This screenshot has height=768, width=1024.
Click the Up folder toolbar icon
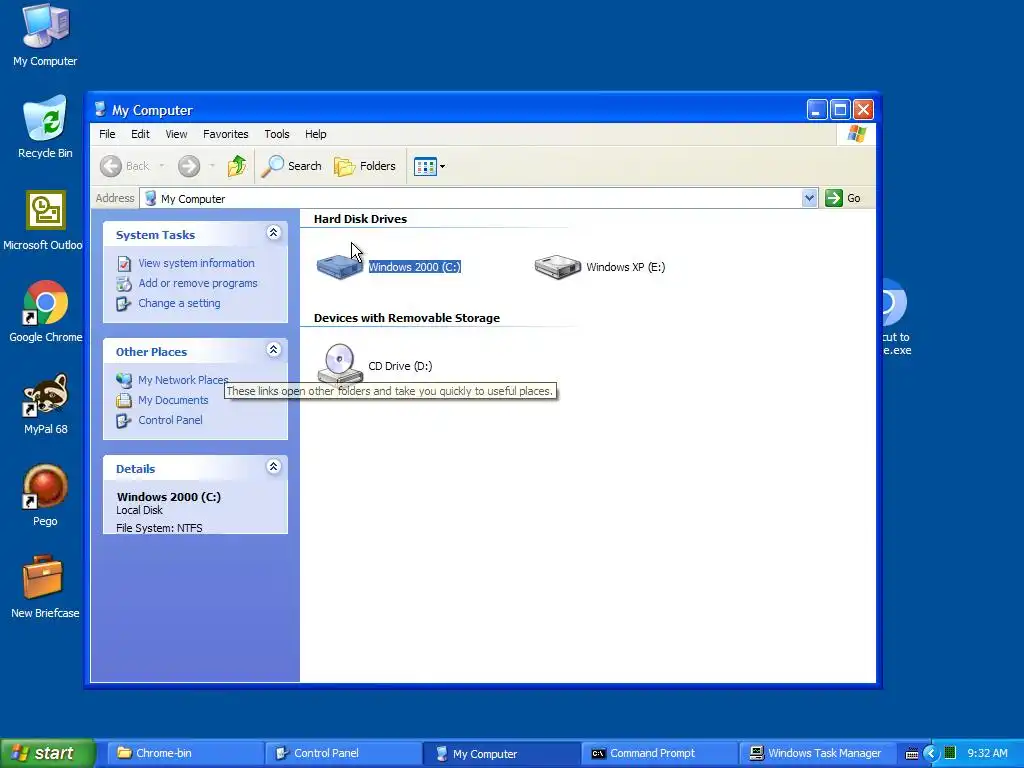coord(236,166)
